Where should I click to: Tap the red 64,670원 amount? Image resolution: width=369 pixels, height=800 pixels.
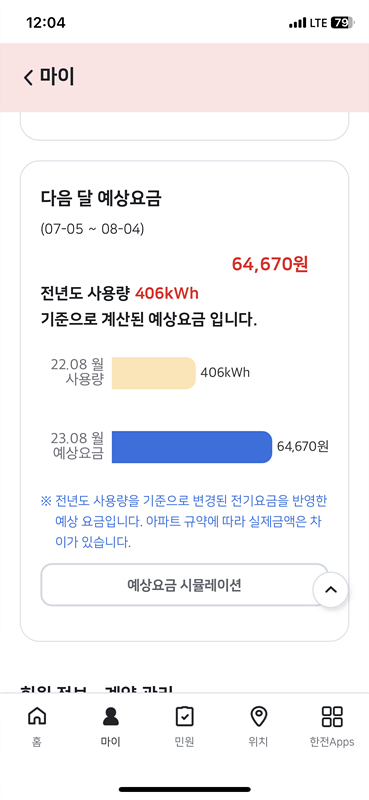(x=270, y=264)
